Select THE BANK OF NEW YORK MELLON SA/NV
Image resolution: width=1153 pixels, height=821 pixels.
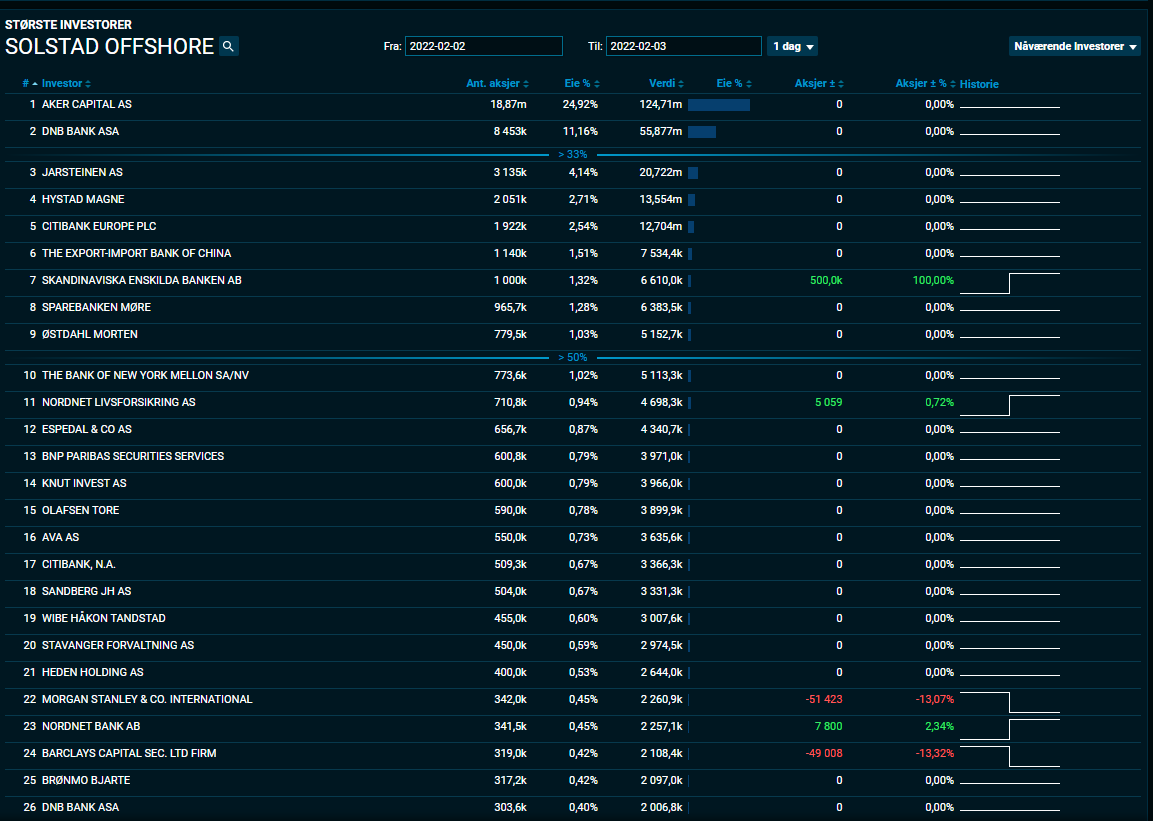click(x=146, y=376)
